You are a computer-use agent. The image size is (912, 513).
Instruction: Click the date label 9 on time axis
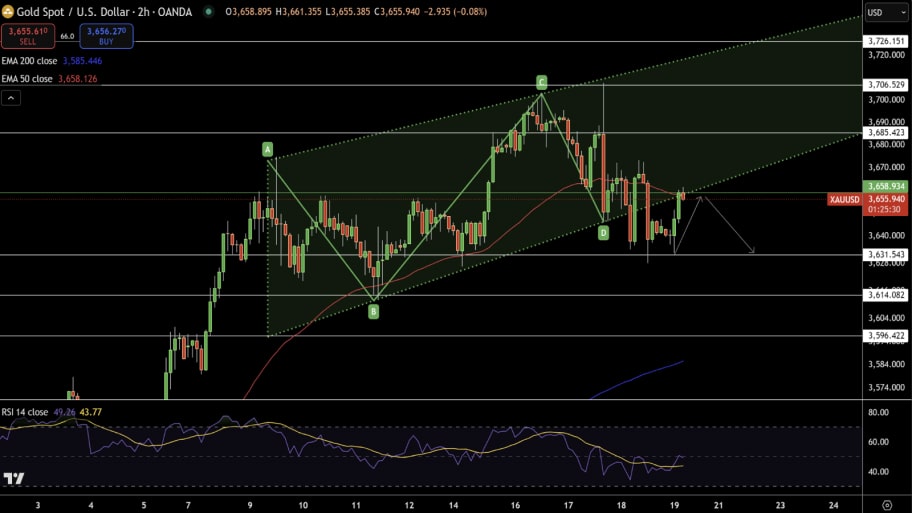click(x=250, y=505)
